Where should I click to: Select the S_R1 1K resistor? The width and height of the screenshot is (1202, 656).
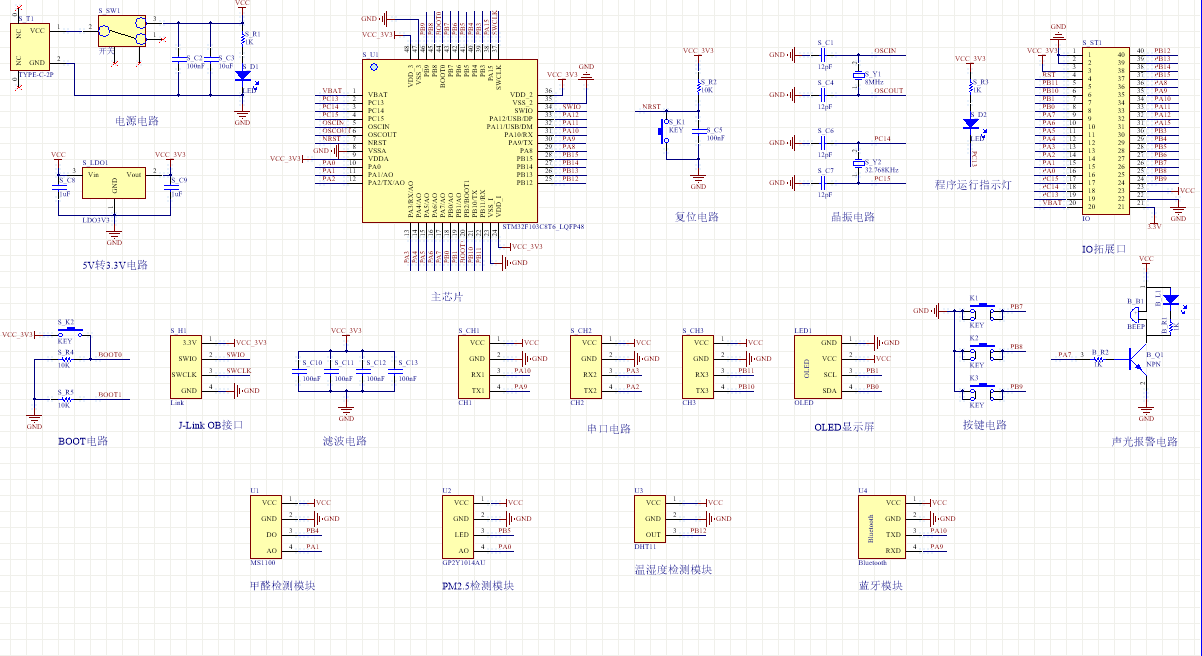242,38
